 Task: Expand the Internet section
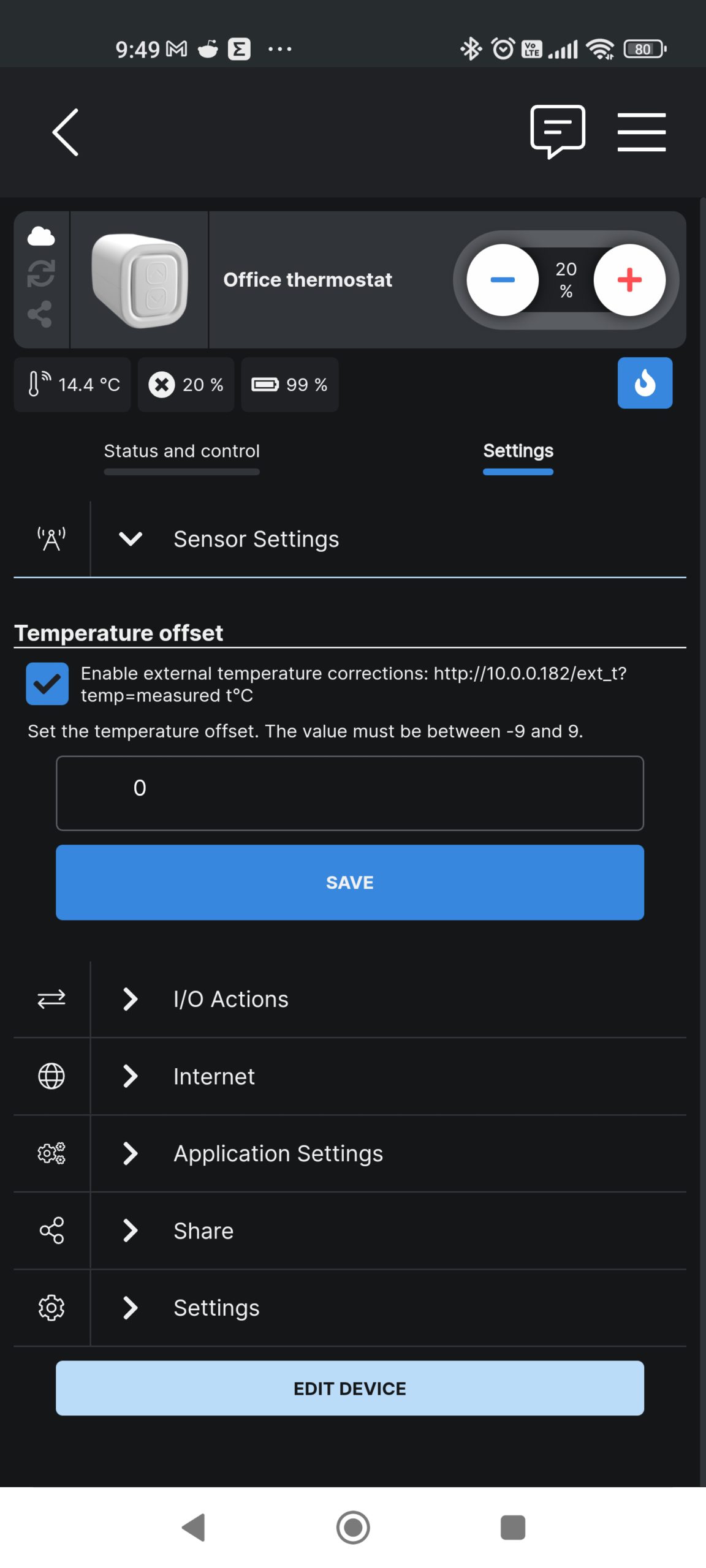pyautogui.click(x=350, y=1076)
